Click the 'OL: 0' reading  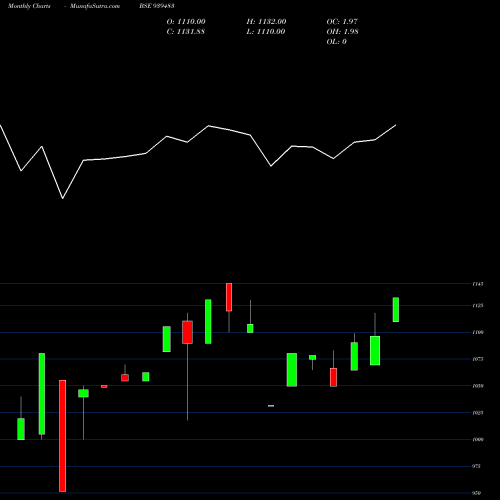(336, 42)
